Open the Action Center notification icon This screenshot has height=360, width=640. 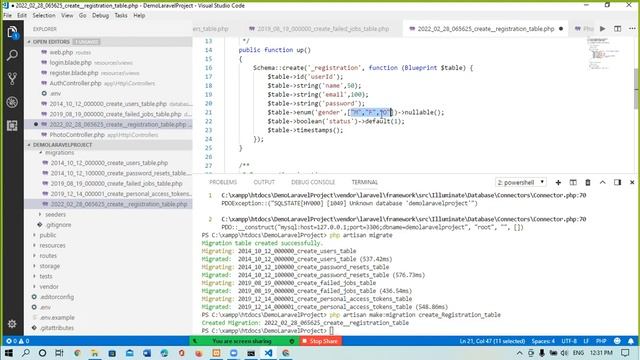[x=625, y=353]
